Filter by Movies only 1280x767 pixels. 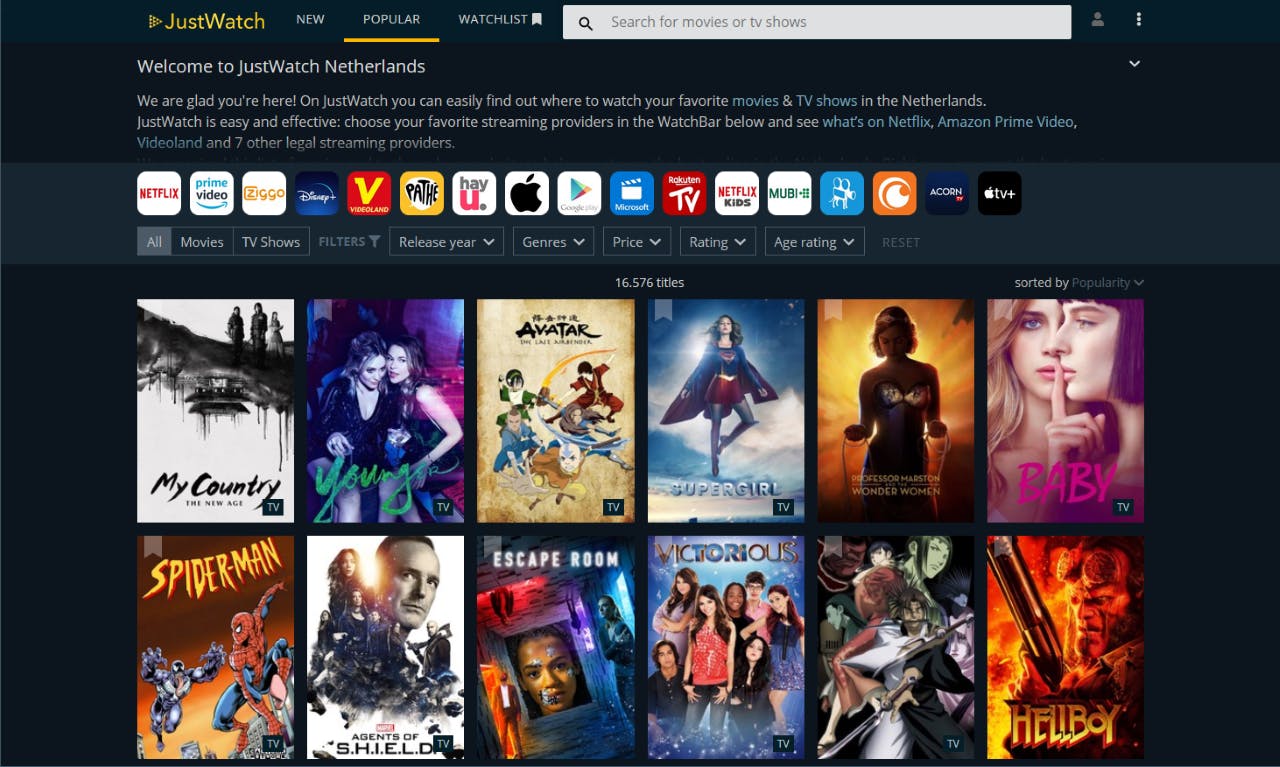[x=202, y=242]
